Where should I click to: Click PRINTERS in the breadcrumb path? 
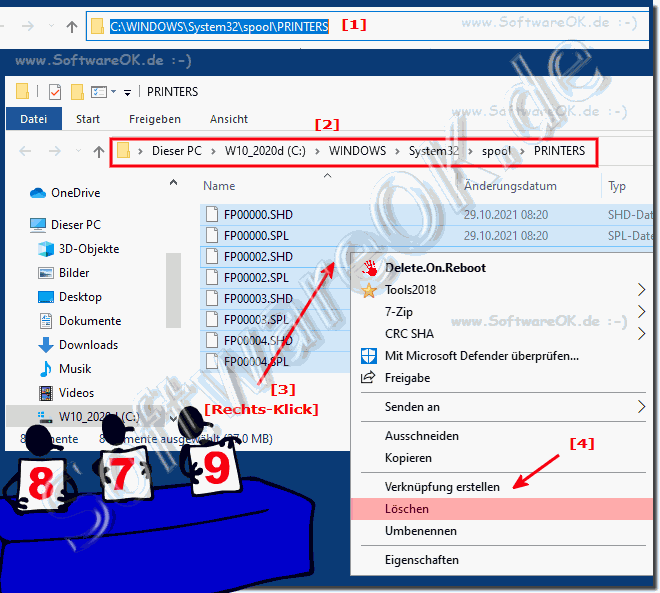pos(559,151)
